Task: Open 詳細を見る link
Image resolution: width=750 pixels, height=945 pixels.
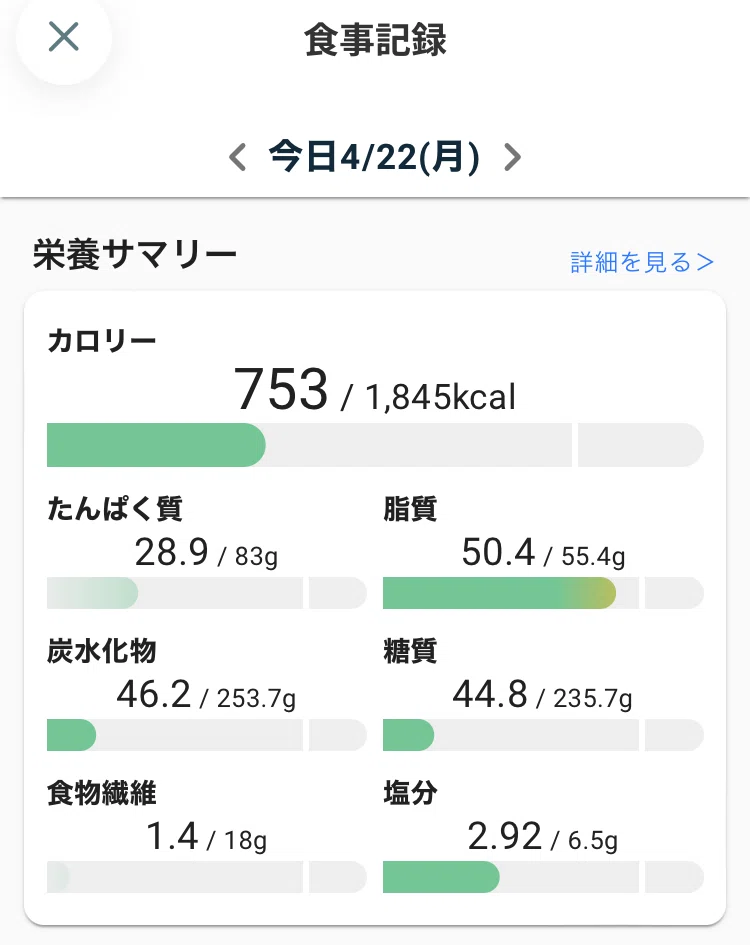Action: 642,262
